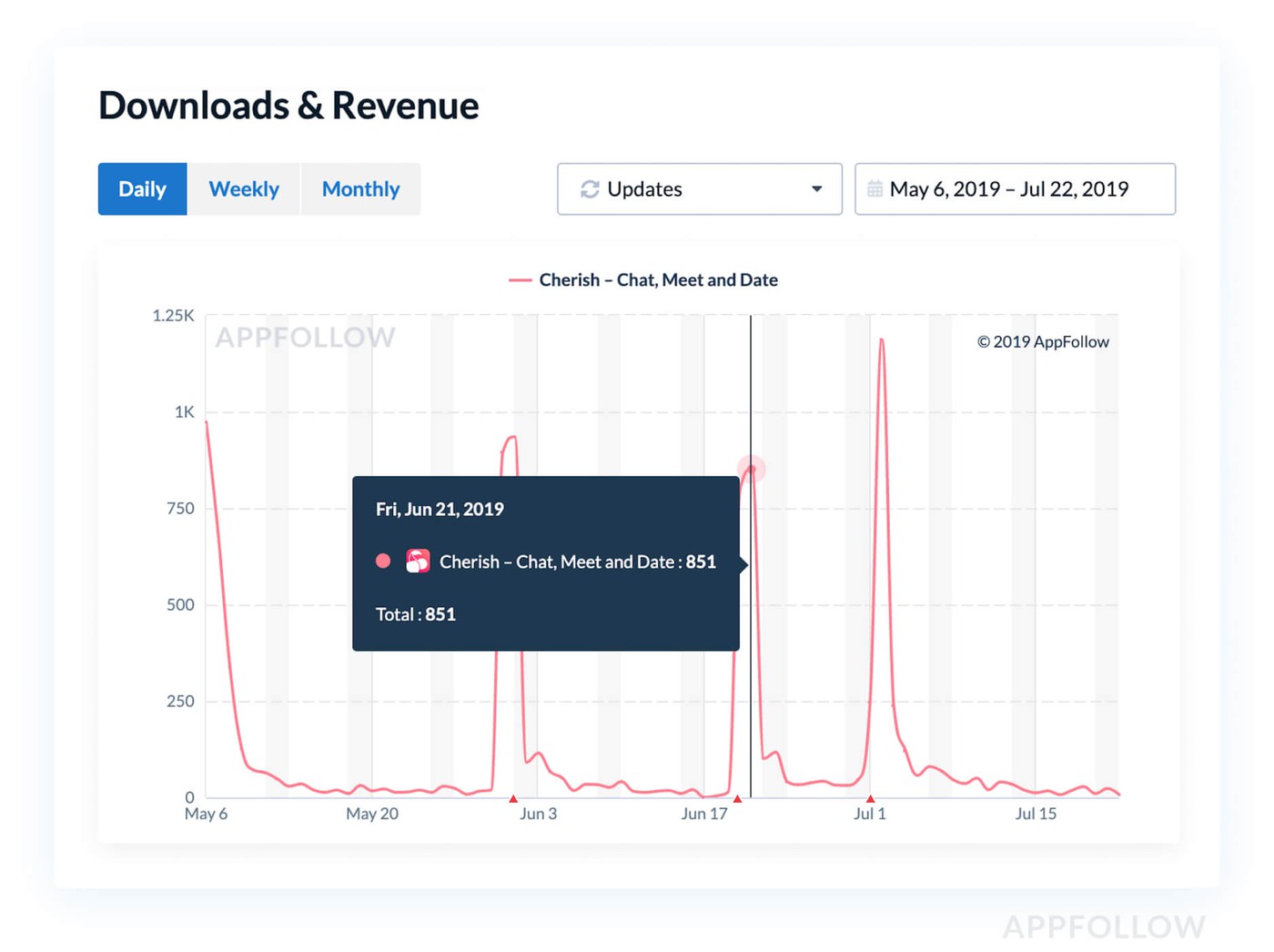Open the Updates dropdown
This screenshot has width=1274, height=952.
pos(699,189)
